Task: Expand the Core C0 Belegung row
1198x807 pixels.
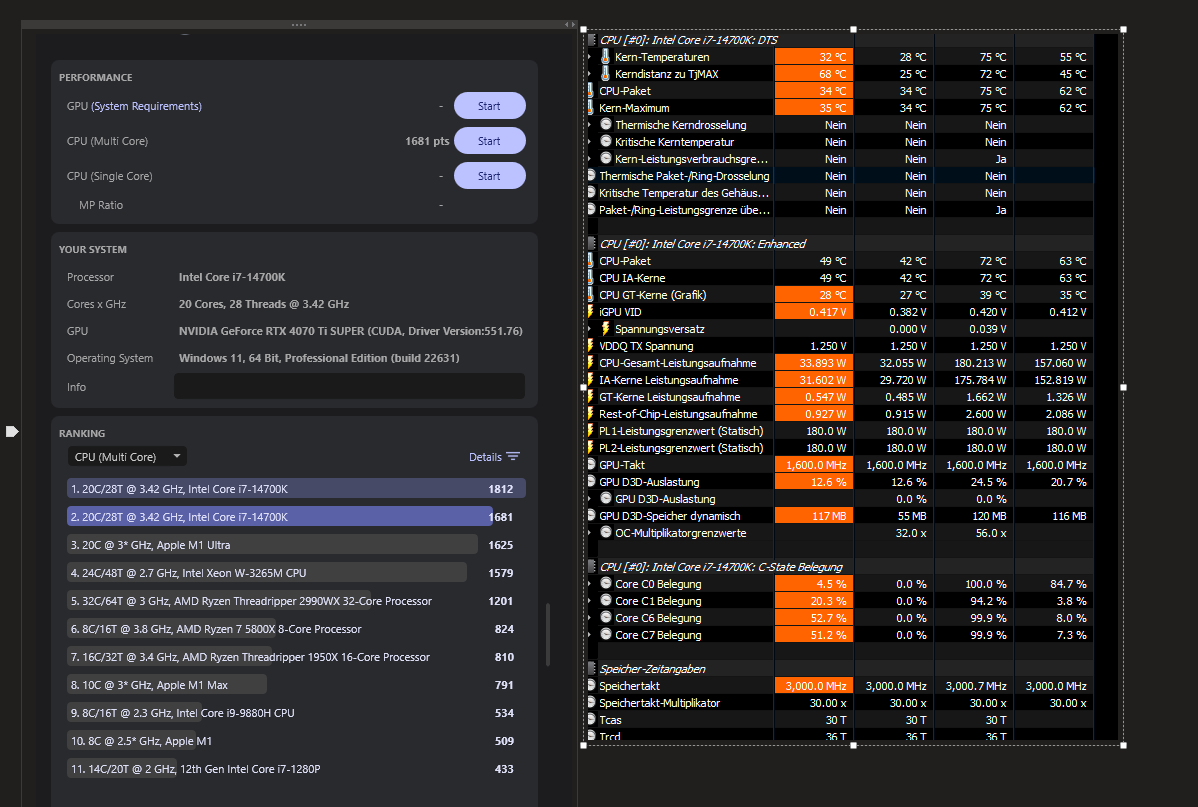Action: point(589,584)
